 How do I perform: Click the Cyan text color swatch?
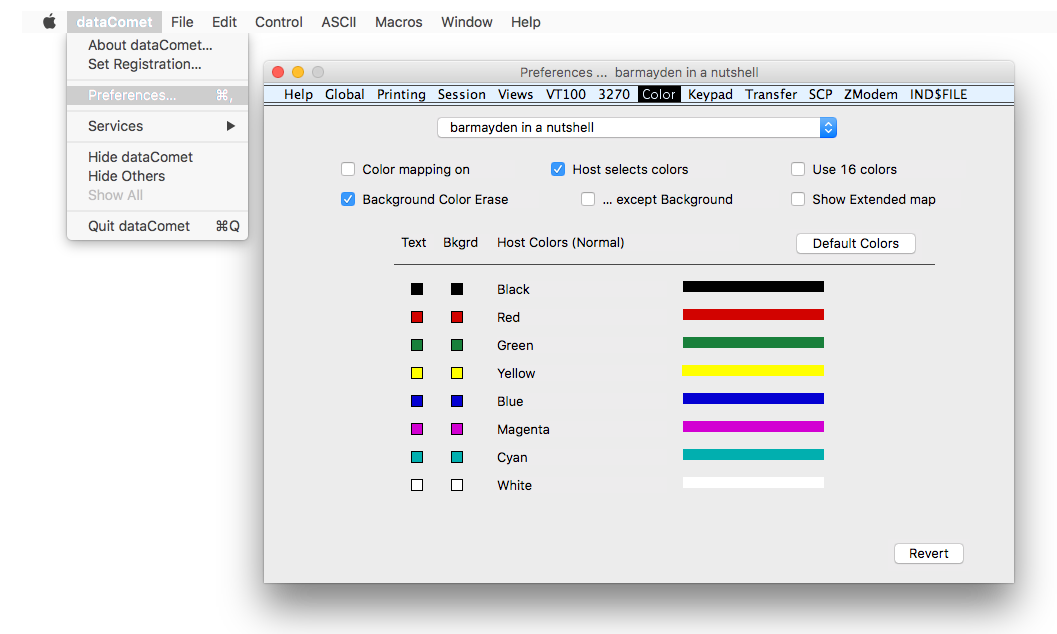(x=417, y=457)
